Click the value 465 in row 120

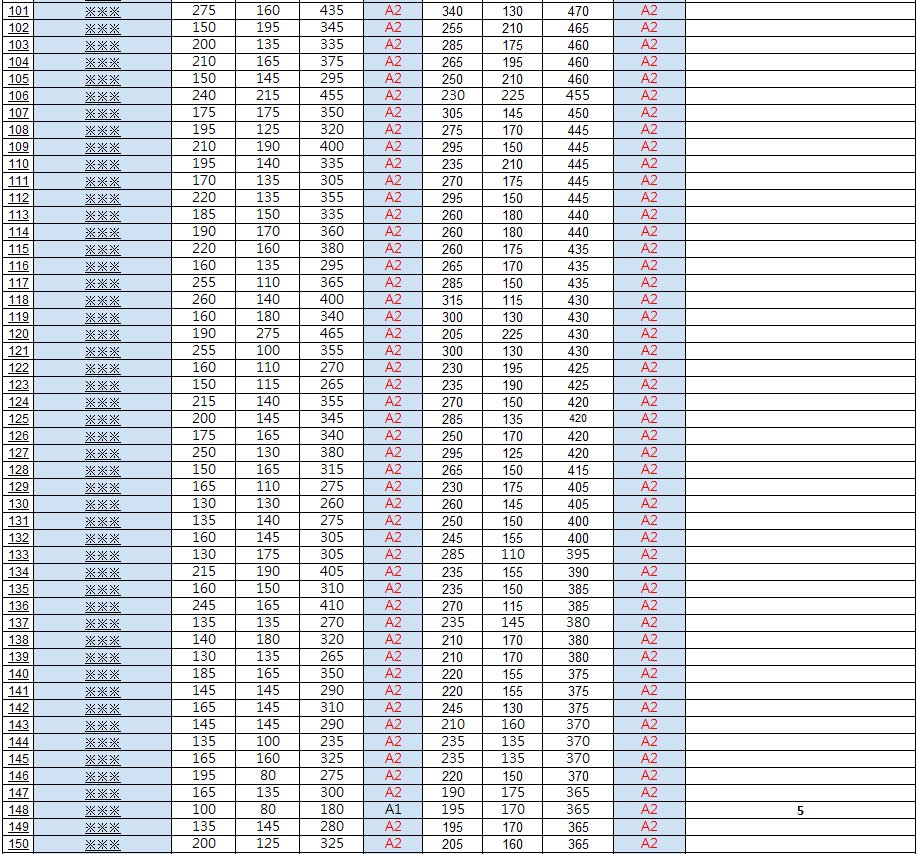tap(331, 334)
